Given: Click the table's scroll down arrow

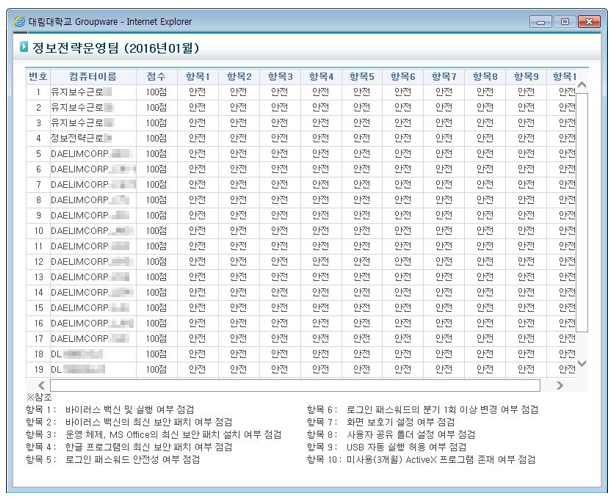Looking at the screenshot, I should click(582, 363).
